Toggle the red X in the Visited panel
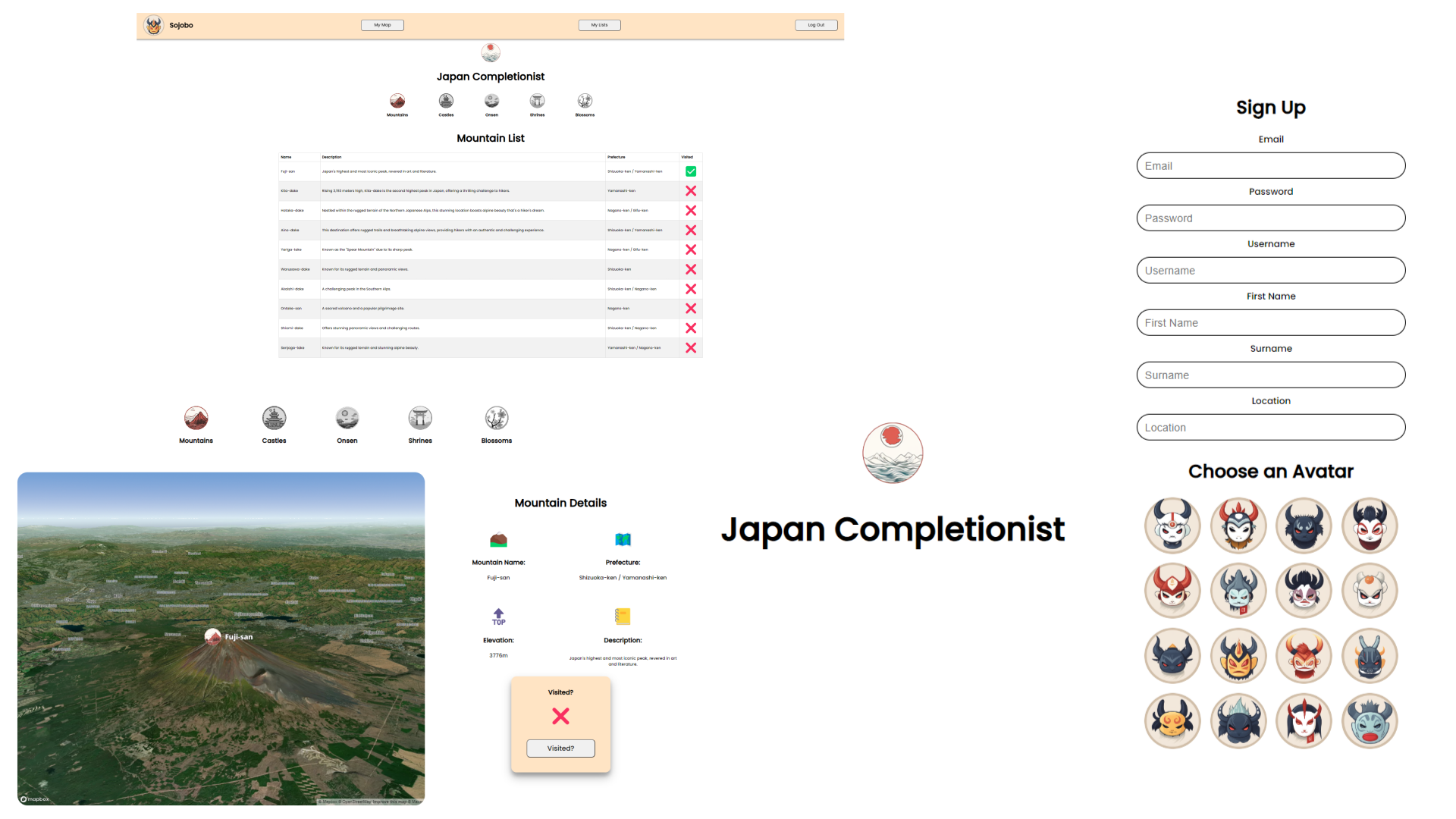The width and height of the screenshot is (1456, 819). [x=560, y=716]
